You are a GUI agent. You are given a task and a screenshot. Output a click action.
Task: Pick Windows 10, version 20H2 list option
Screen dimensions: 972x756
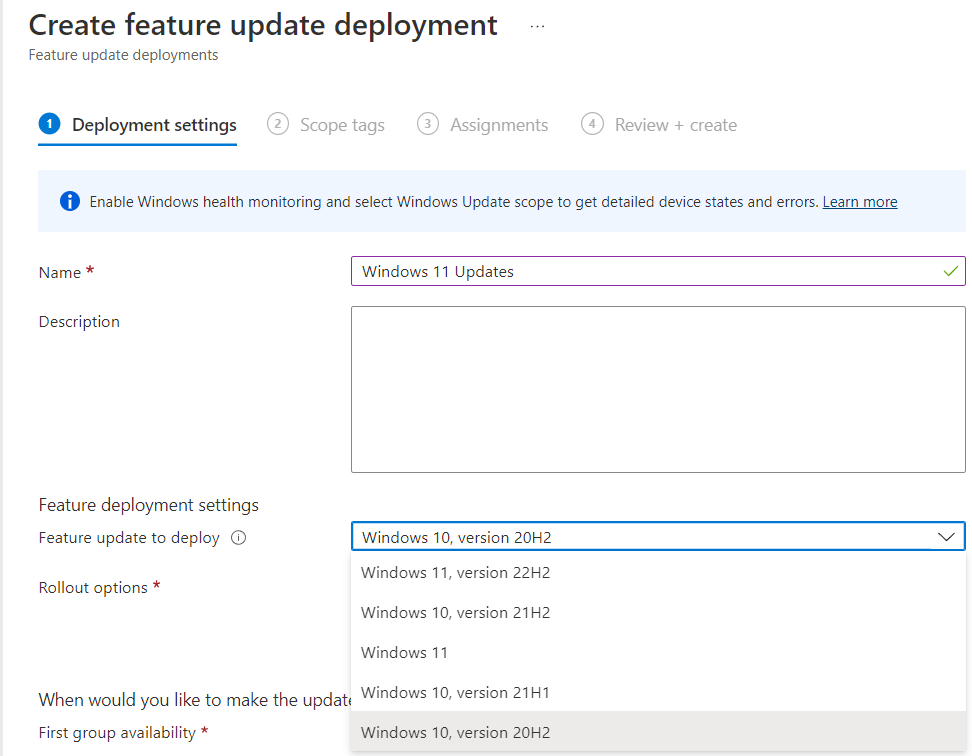pyautogui.click(x=658, y=732)
